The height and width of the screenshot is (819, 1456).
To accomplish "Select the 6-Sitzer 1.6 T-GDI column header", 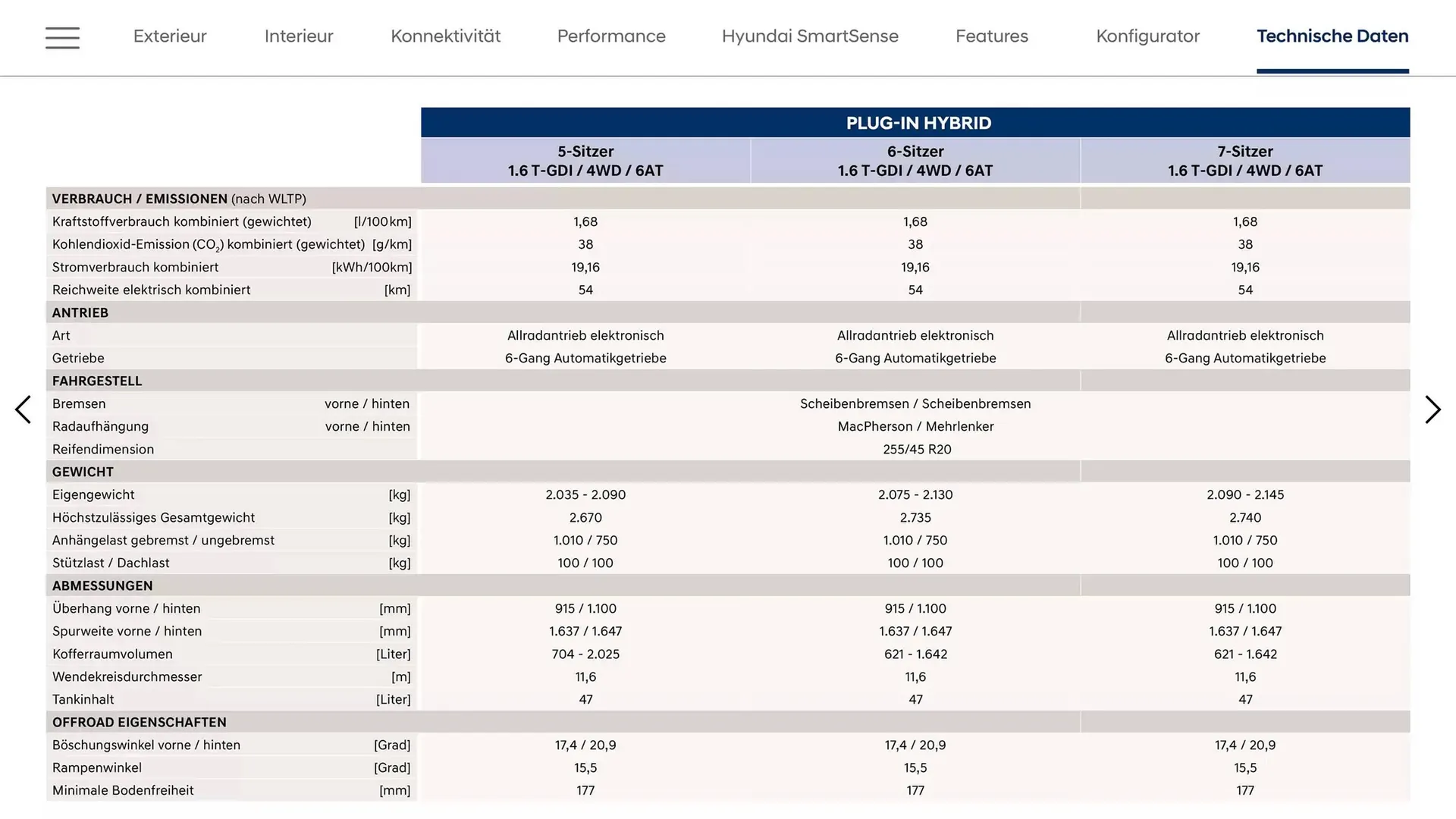I will tap(915, 160).
